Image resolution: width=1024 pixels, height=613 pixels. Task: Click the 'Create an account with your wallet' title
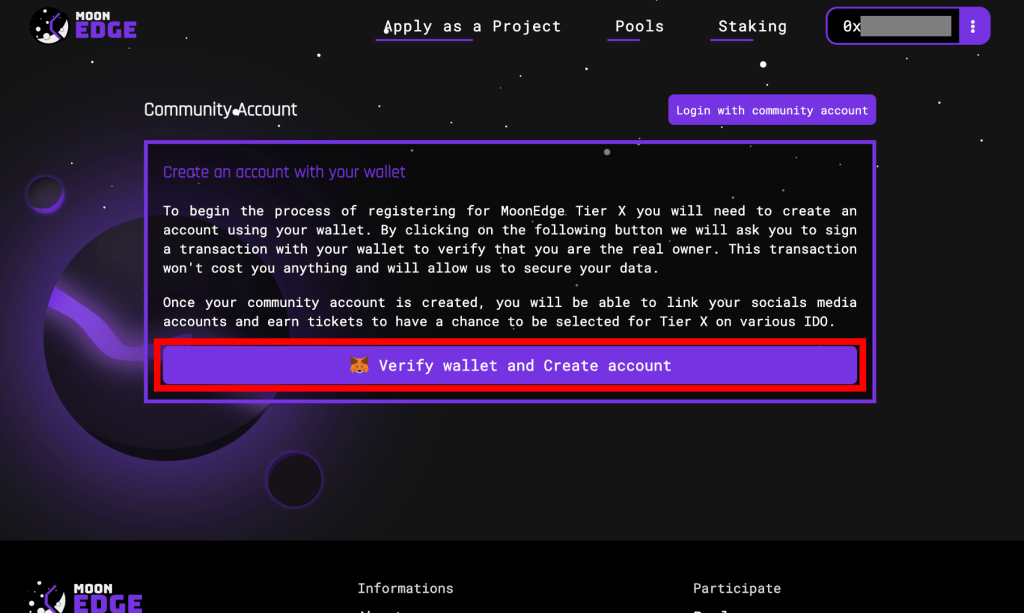click(x=284, y=172)
